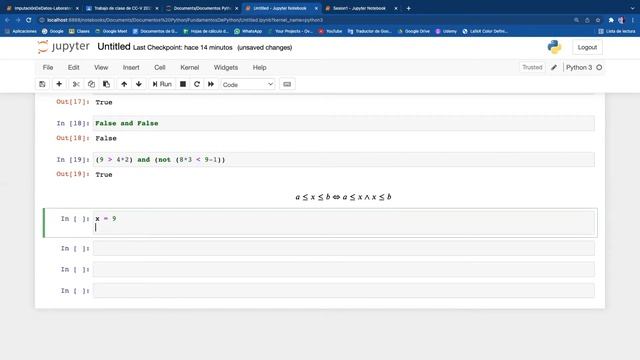Bookmark this page with the star icon

click(598, 20)
